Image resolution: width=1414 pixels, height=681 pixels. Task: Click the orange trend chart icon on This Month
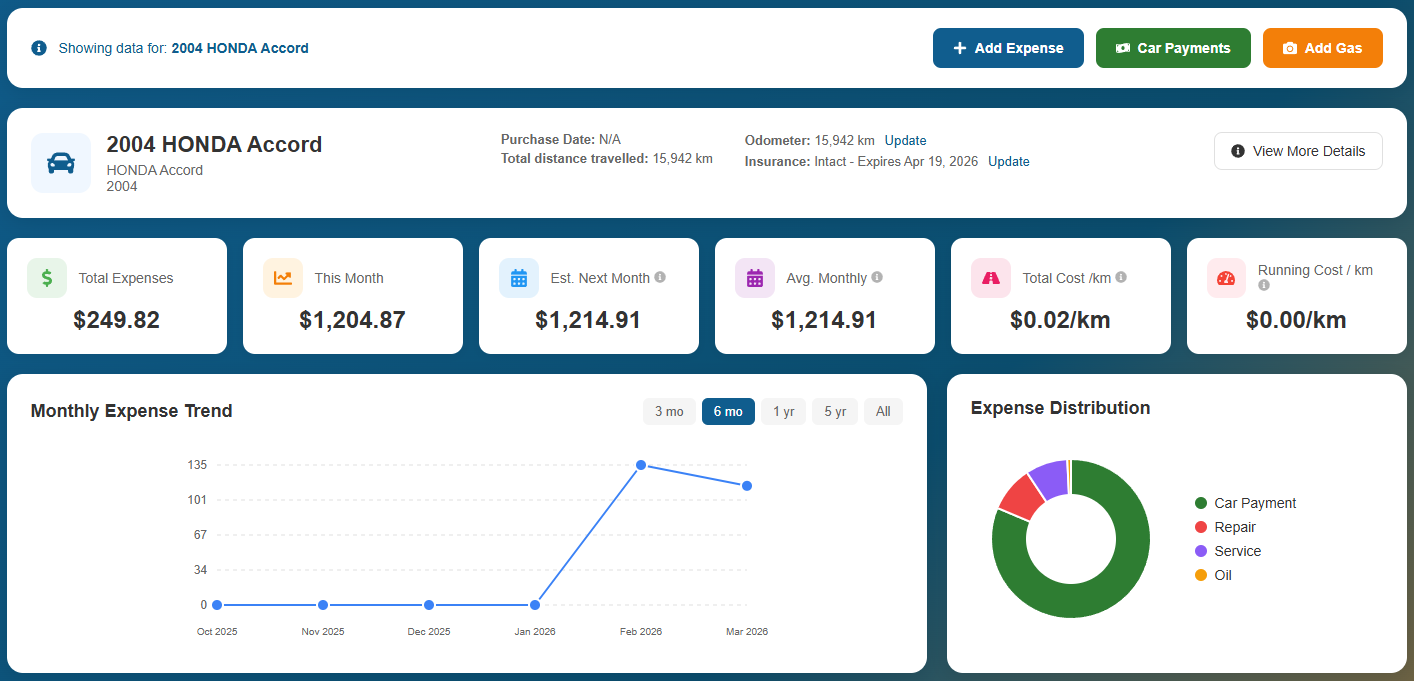(283, 278)
